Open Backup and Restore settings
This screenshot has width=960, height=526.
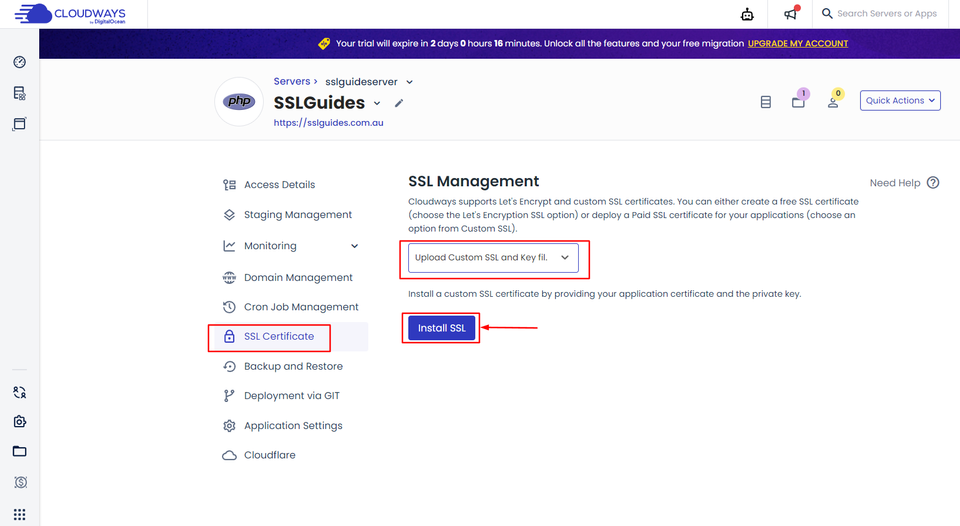(x=292, y=366)
